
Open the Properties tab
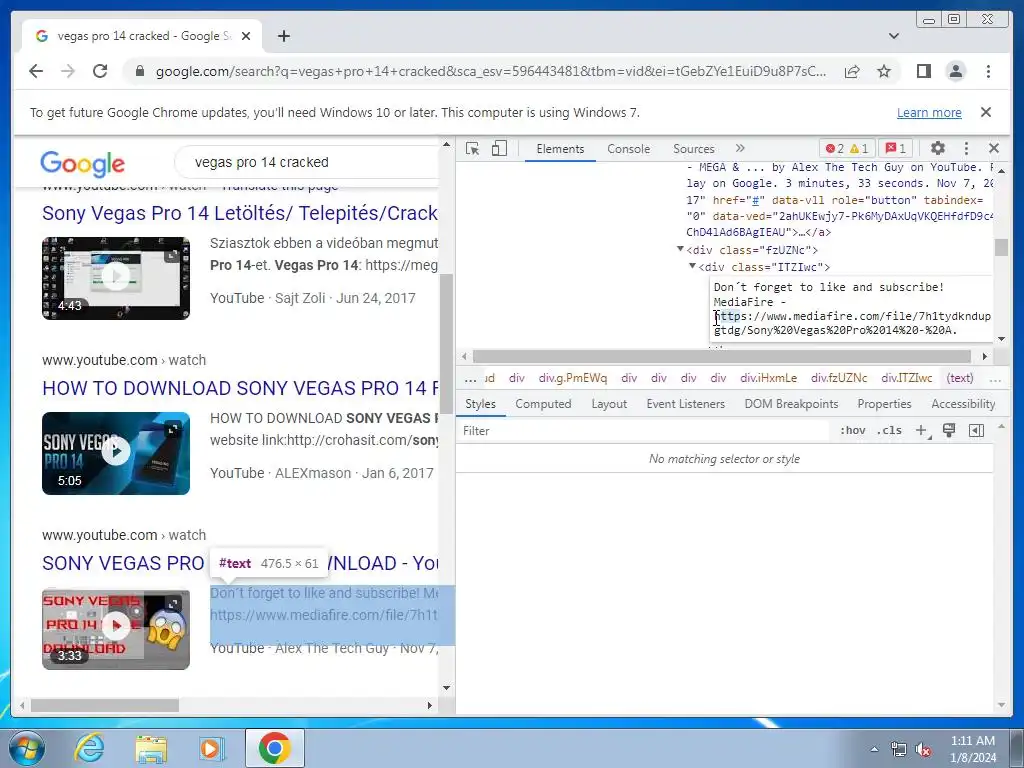tap(884, 404)
